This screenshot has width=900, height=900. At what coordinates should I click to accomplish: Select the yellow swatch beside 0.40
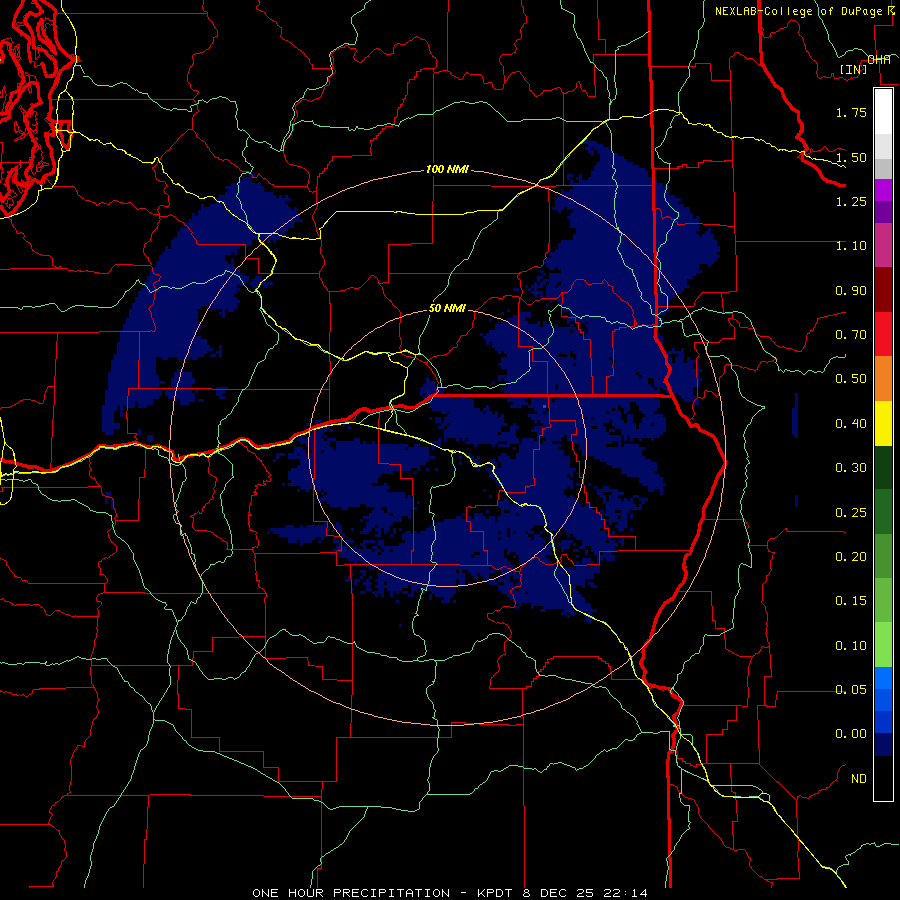(x=883, y=424)
